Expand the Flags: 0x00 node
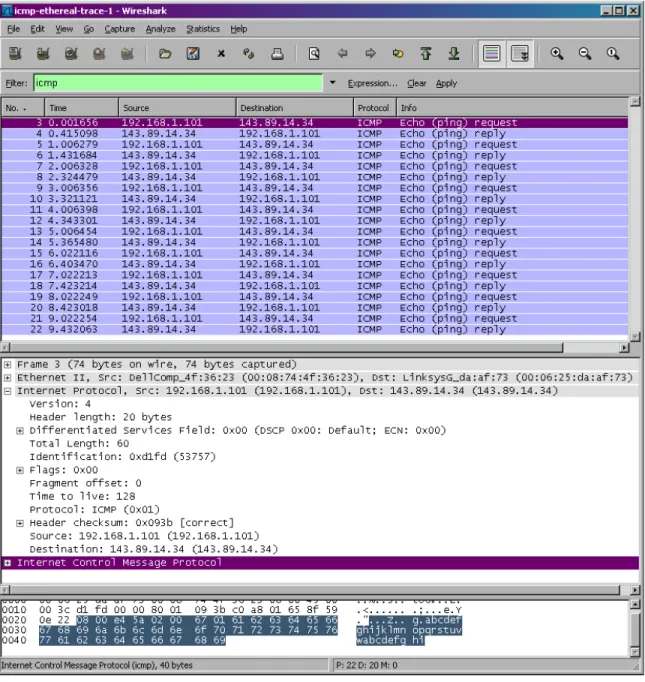Viewport: 645px width, 682px height. pos(20,470)
